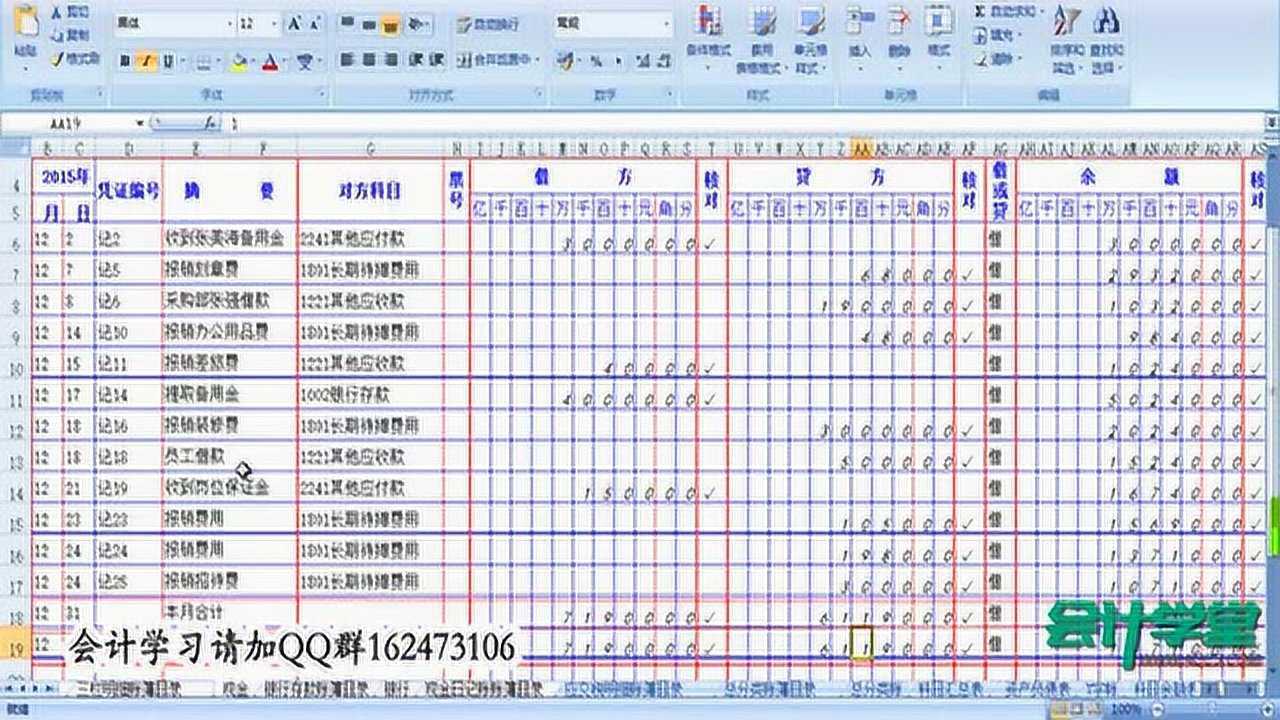Select the Format Painter tool
1280x720 pixels.
coord(62,57)
